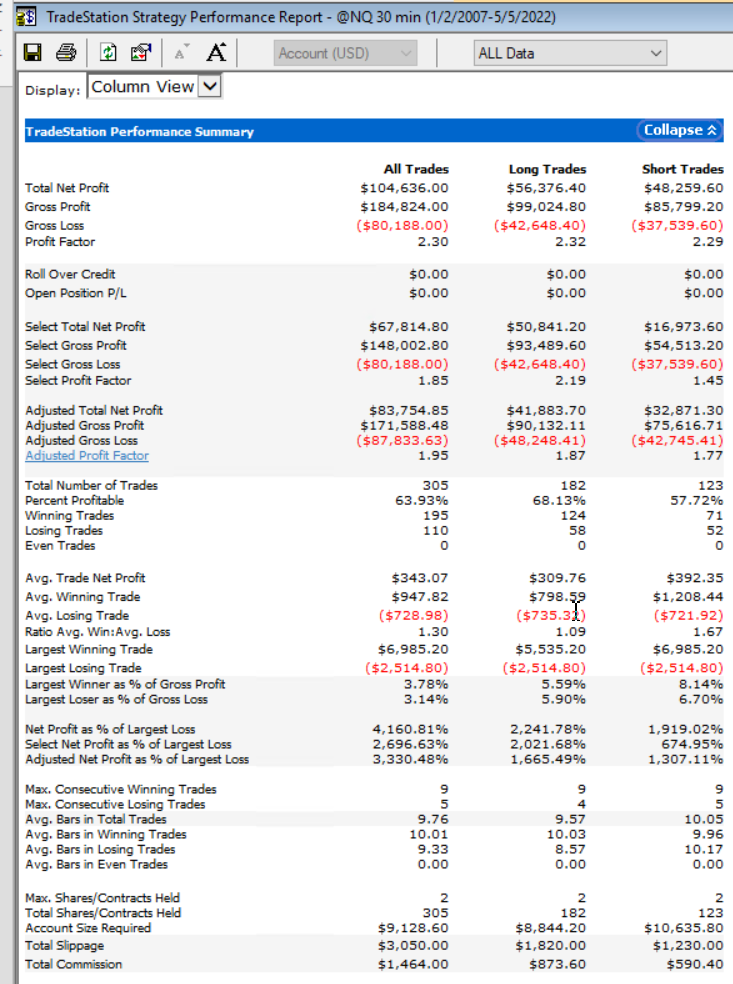The height and width of the screenshot is (984, 733).
Task: Select the Long Trades column header
Action: click(x=547, y=169)
